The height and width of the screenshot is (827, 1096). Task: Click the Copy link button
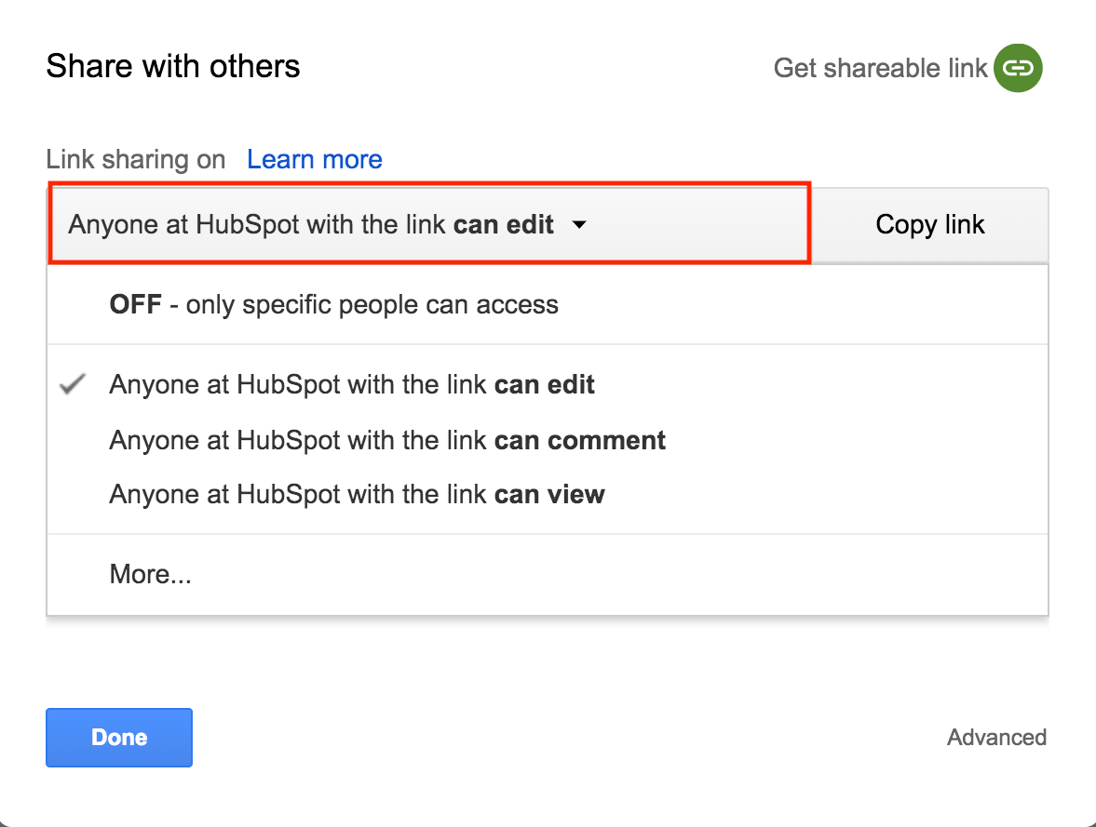[929, 224]
